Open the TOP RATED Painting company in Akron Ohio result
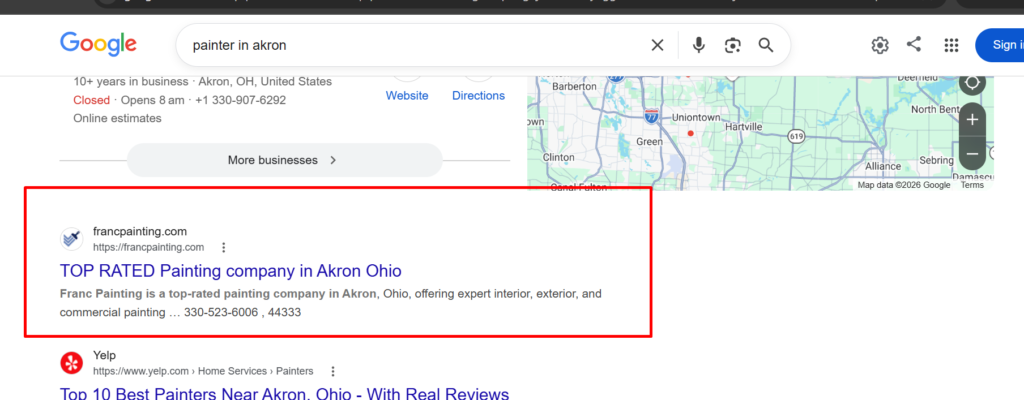The image size is (1024, 400). 231,271
